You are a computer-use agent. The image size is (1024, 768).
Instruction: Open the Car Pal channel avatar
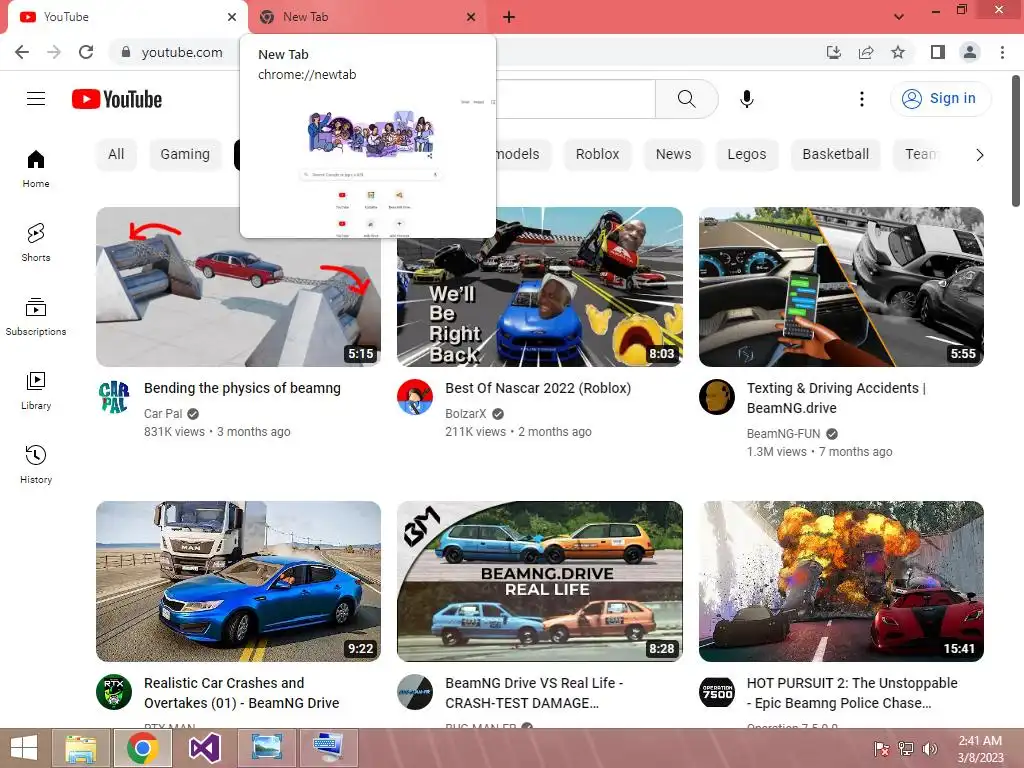114,397
